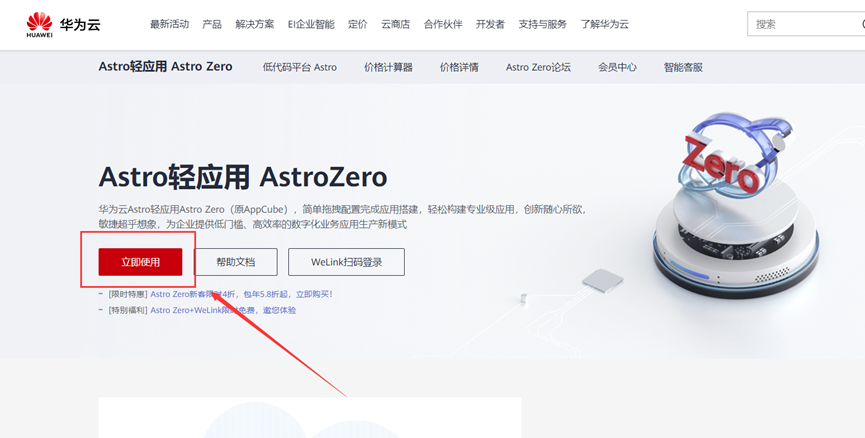The image size is (865, 438).
Task: Open the 支持与服务 menu
Action: (542, 24)
